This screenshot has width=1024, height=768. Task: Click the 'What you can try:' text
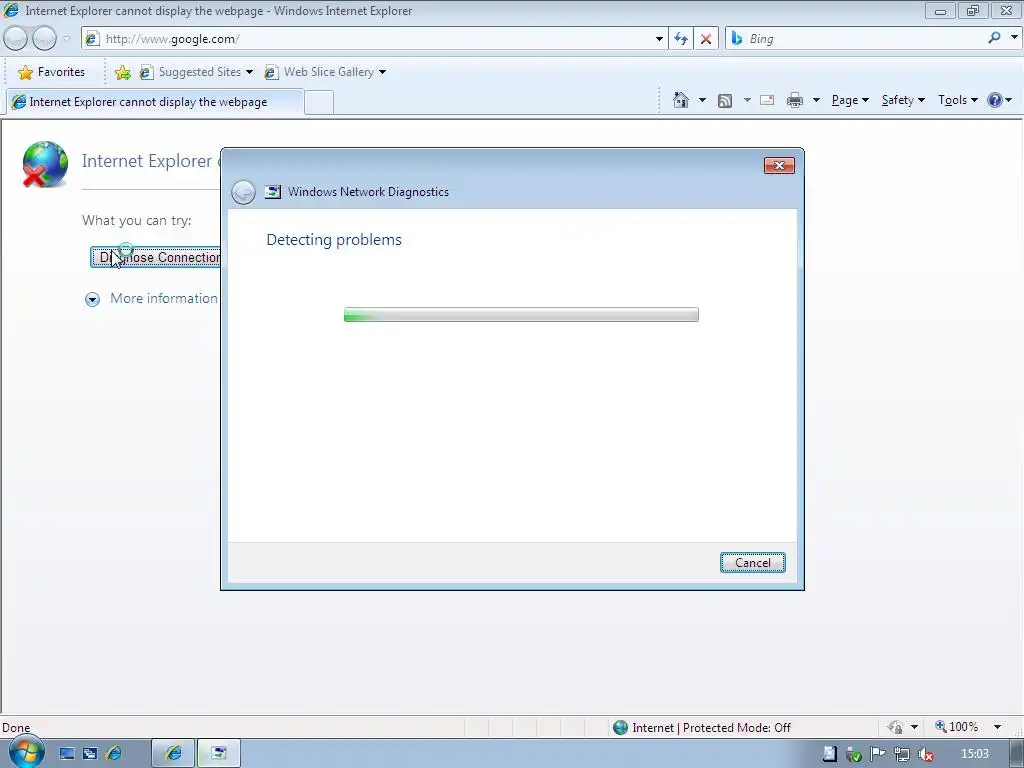point(136,221)
